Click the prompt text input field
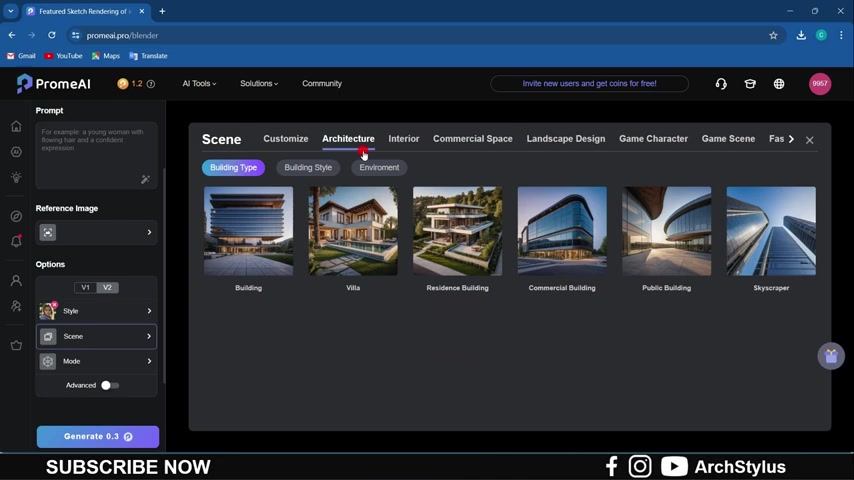The height and width of the screenshot is (480, 854). (x=90, y=150)
